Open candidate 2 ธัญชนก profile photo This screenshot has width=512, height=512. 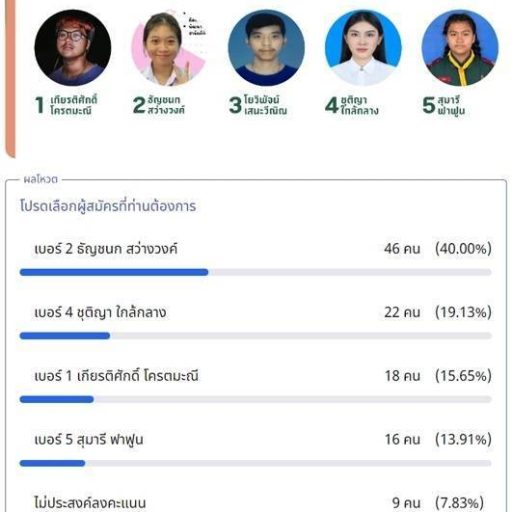(169, 48)
